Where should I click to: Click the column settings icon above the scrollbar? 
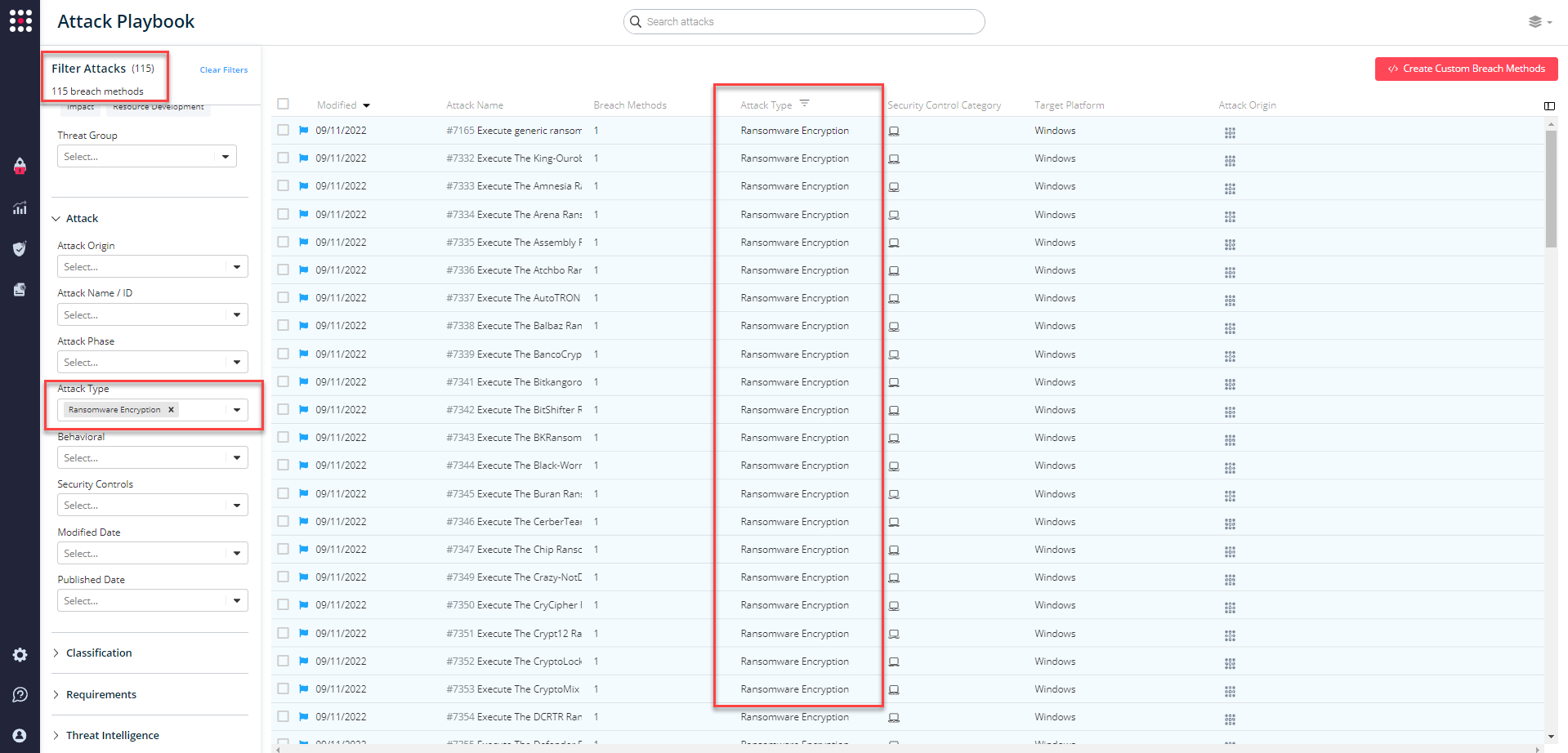(x=1549, y=106)
